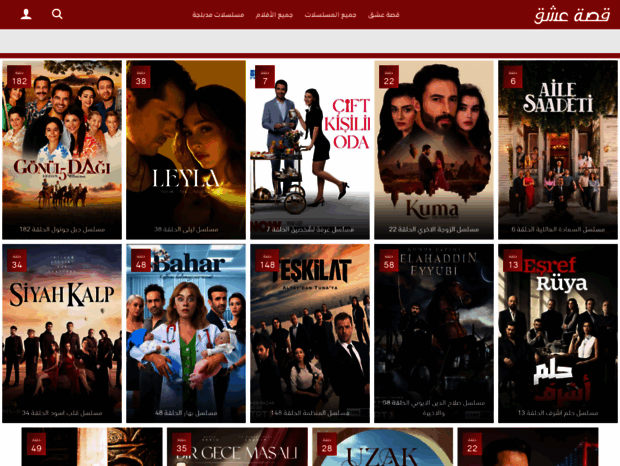620x466 pixels.
Task: Click the episode 48 badge on Bahar
Action: (141, 260)
